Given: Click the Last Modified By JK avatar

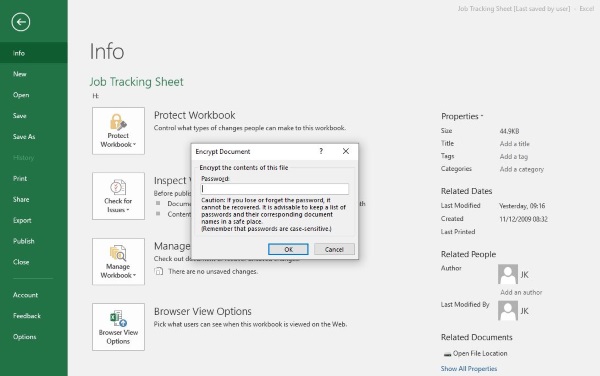Looking at the screenshot, I should (x=508, y=311).
